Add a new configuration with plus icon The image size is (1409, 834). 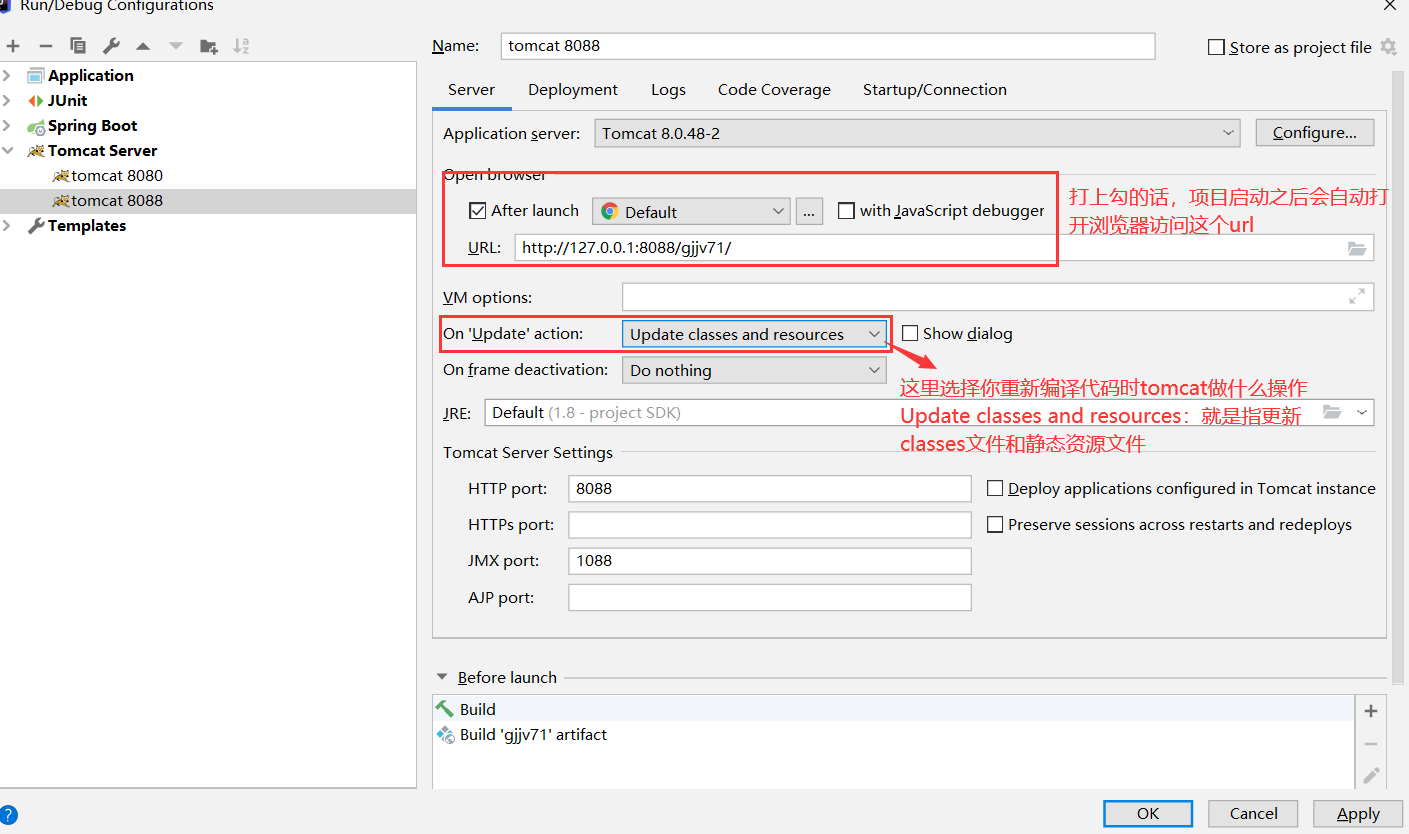pyautogui.click(x=13, y=46)
